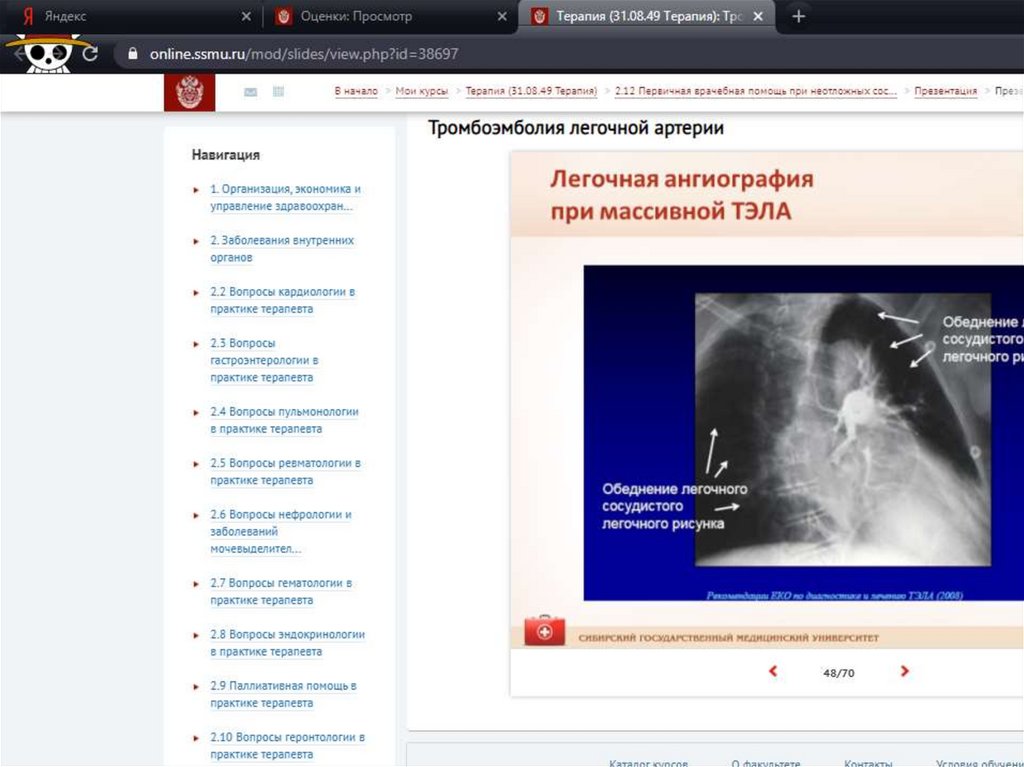Click the red first-aid kit icon
The width and height of the screenshot is (1024, 767).
(544, 630)
